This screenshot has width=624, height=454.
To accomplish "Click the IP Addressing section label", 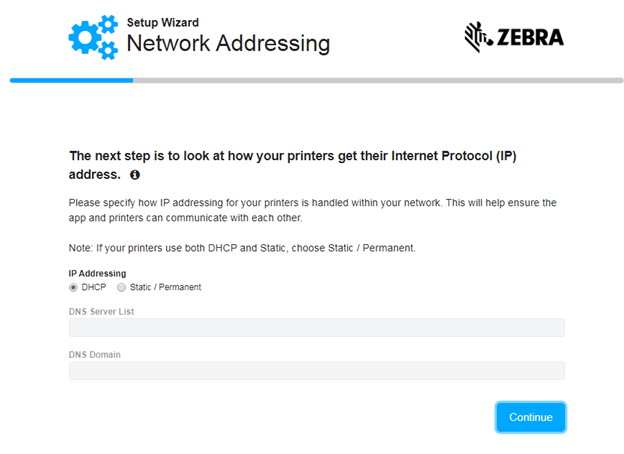I will [97, 273].
